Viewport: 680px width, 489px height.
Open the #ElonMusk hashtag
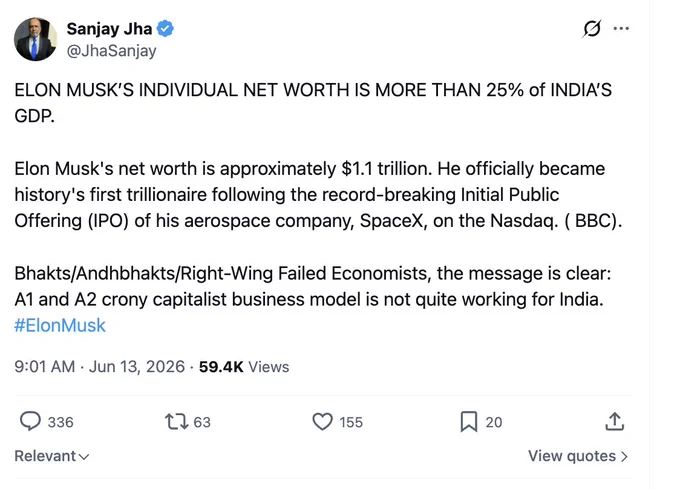(x=60, y=325)
